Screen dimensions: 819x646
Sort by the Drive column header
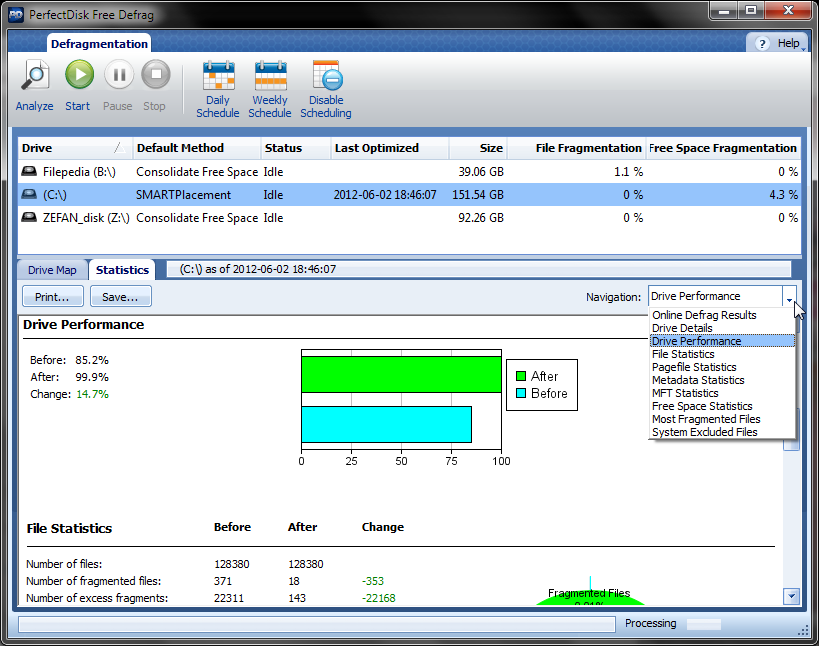click(x=75, y=148)
